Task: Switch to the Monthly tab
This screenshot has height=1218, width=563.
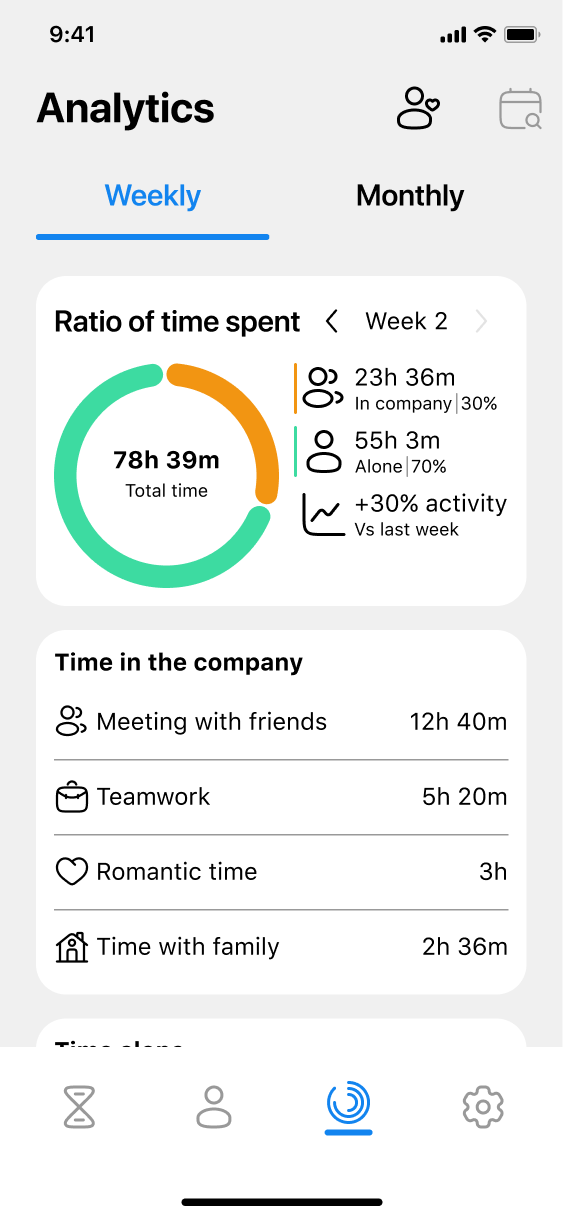Action: tap(410, 196)
